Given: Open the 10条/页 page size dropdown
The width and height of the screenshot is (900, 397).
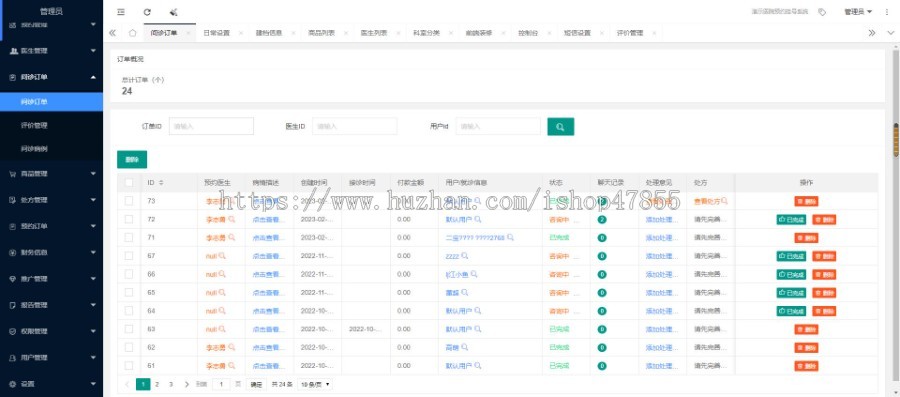Looking at the screenshot, I should [x=315, y=384].
